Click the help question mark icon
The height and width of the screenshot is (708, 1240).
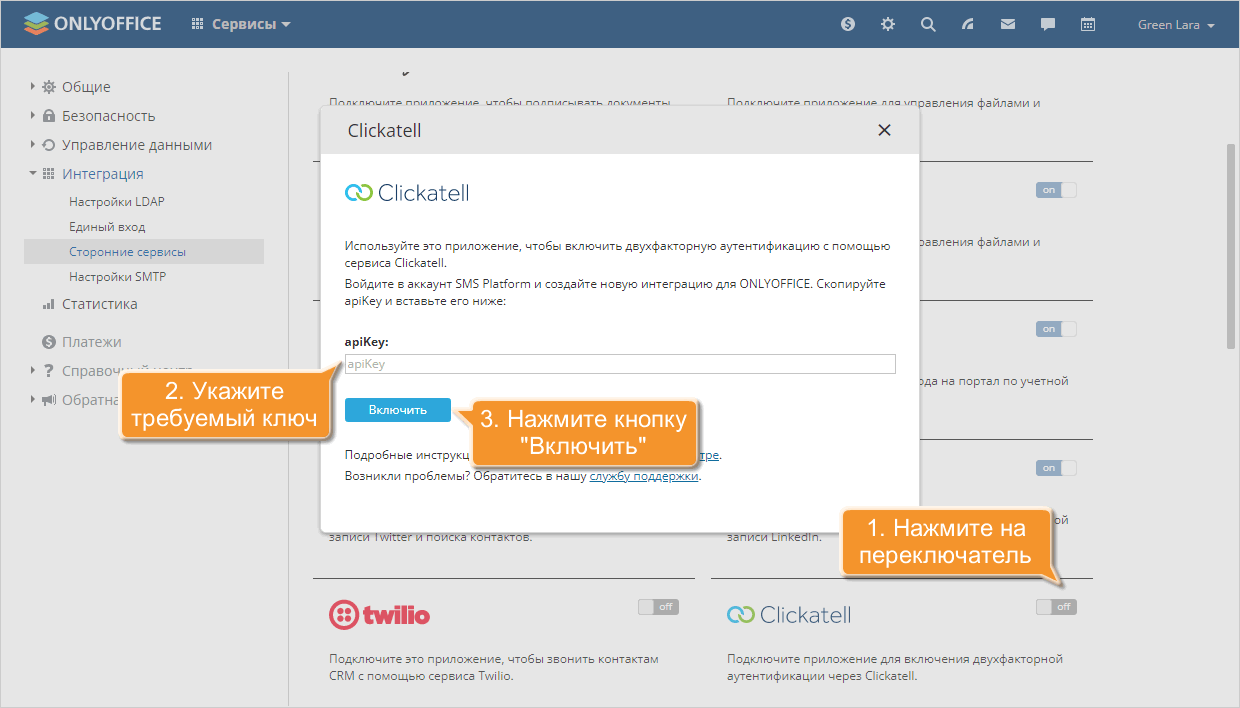pos(49,371)
